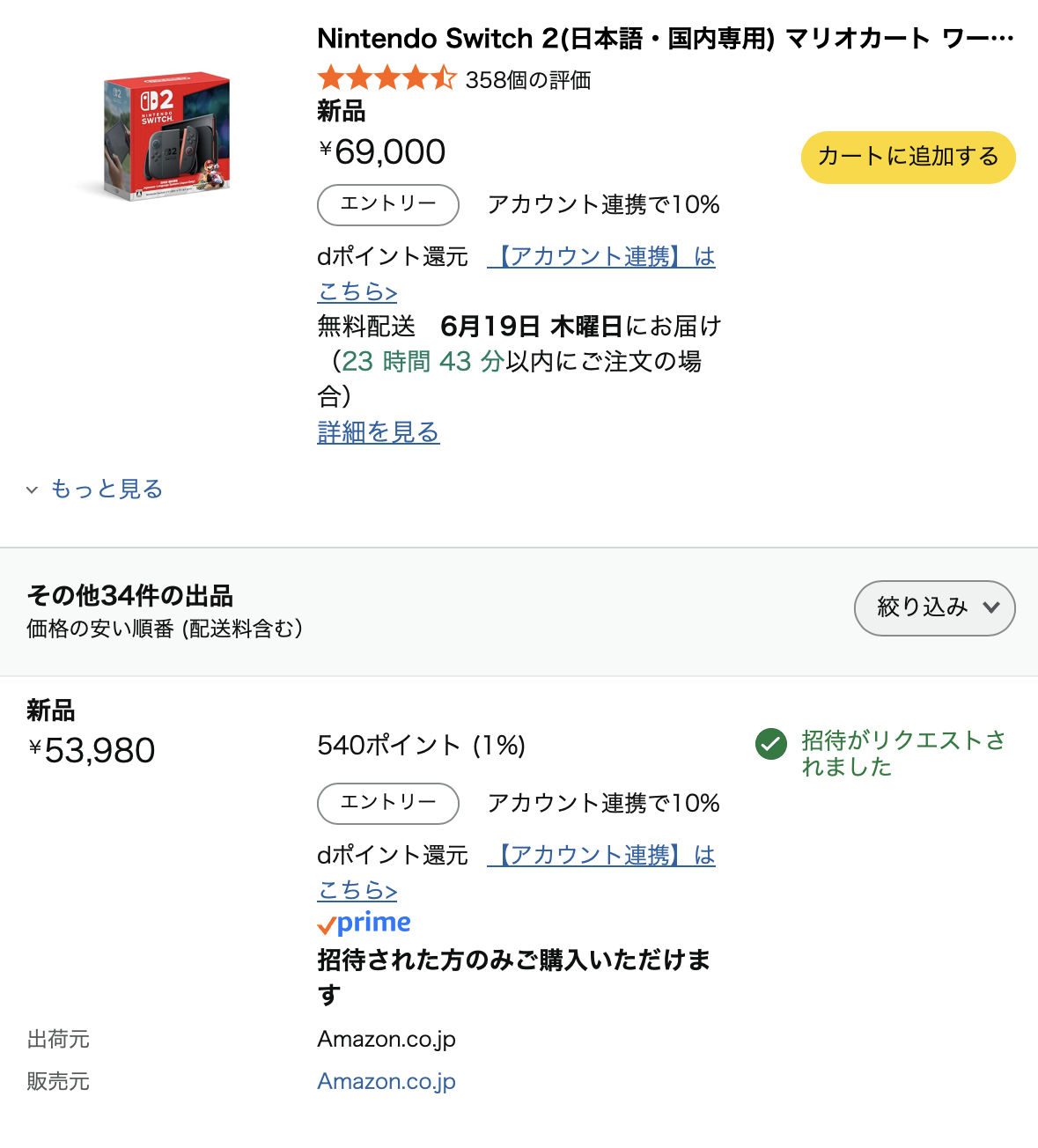Open the Amazon.co.jp seller link beside 販売元
This screenshot has height=1148, width=1038.
click(x=386, y=1081)
